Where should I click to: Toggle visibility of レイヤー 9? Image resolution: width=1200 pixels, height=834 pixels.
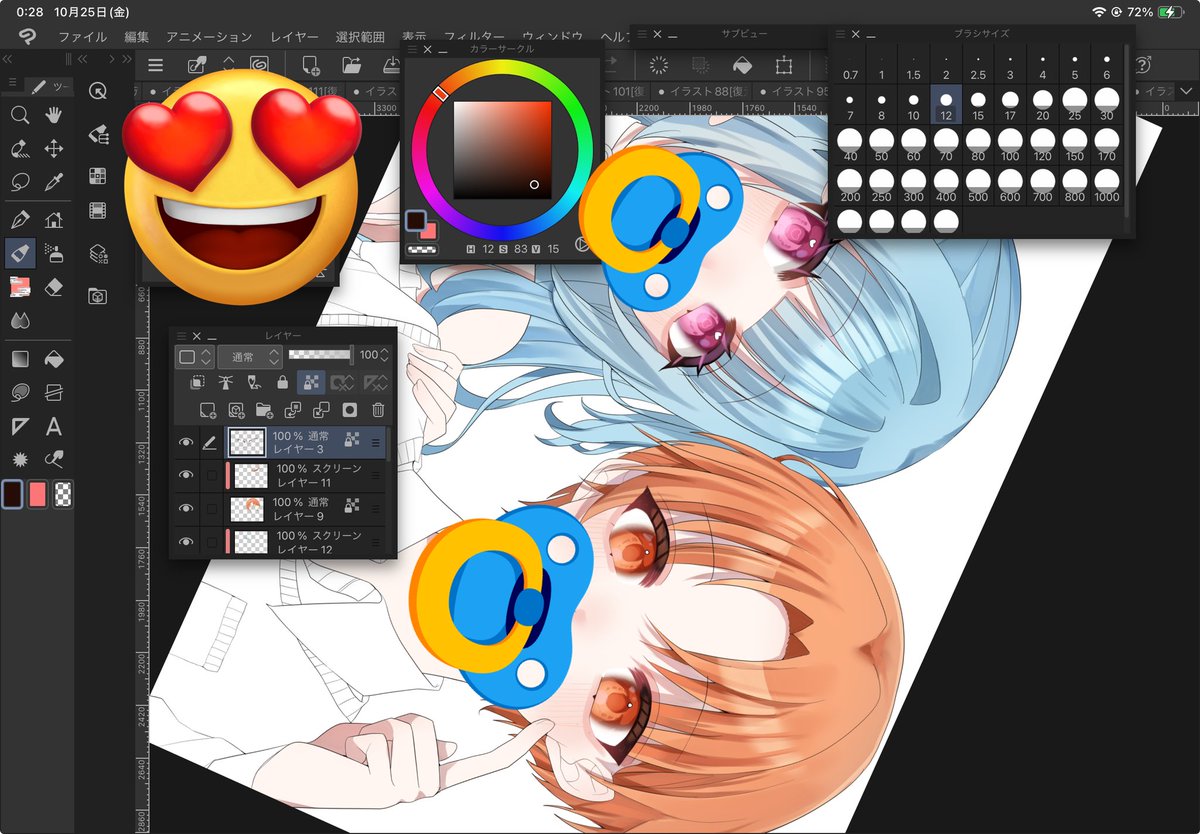pos(185,509)
